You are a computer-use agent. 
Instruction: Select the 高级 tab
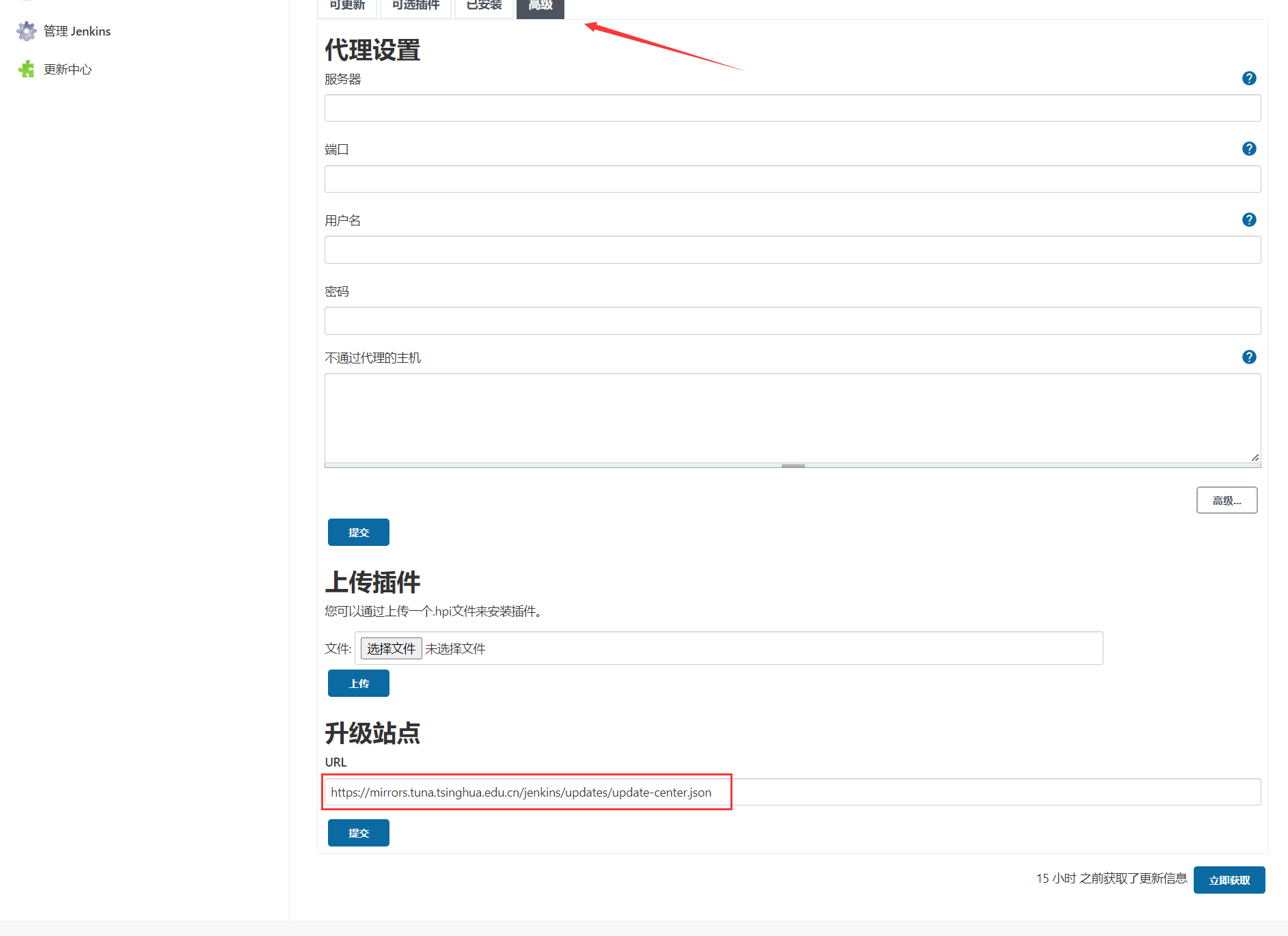pyautogui.click(x=540, y=7)
